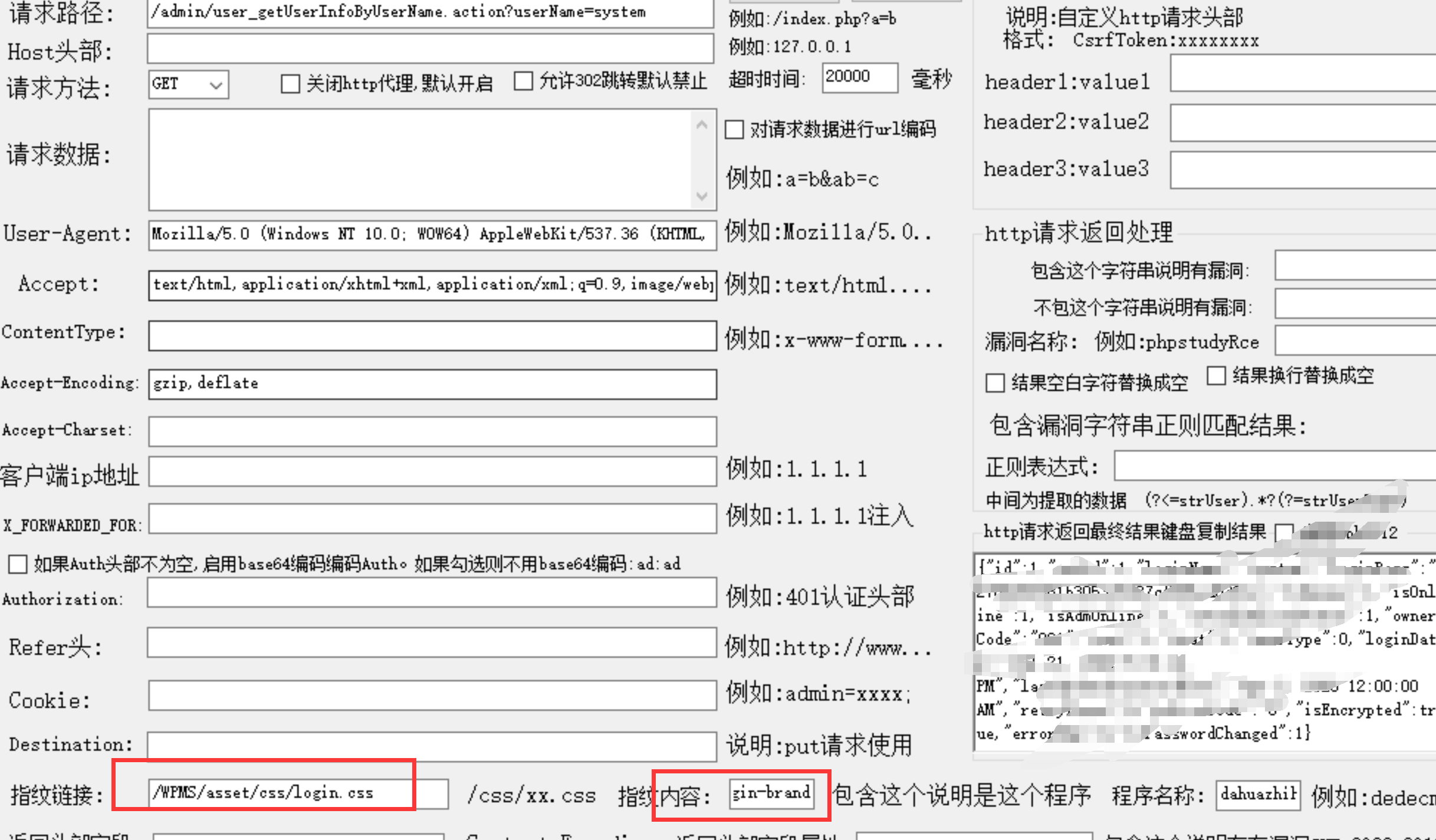
Task: Toggle the Auth base64编码 checkbox
Action: [18, 564]
